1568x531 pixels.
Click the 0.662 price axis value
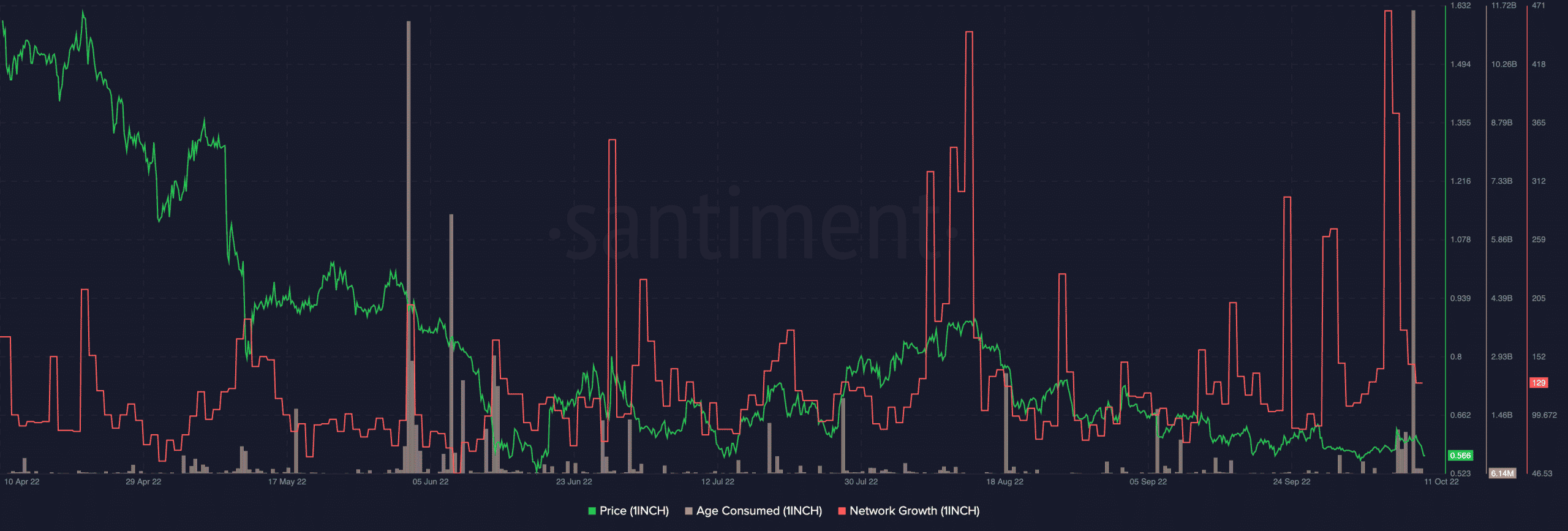(1460, 415)
